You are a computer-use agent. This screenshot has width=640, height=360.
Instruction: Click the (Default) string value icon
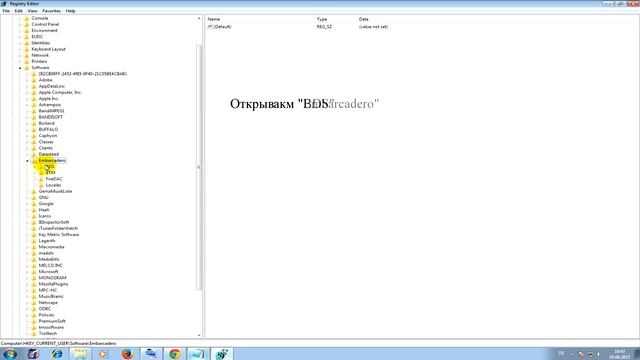(x=210, y=27)
